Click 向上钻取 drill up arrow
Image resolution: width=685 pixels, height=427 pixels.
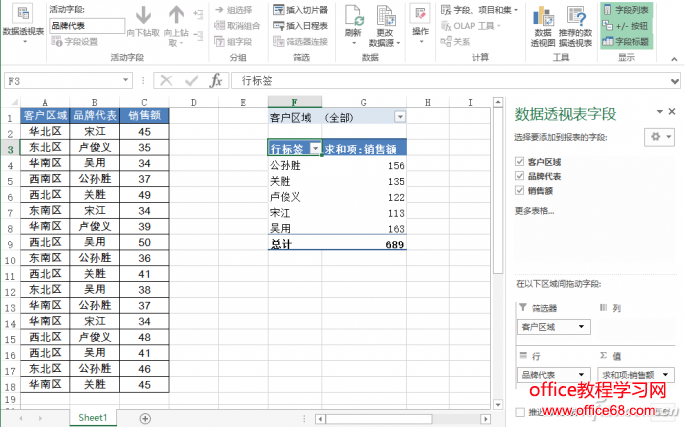pos(176,24)
